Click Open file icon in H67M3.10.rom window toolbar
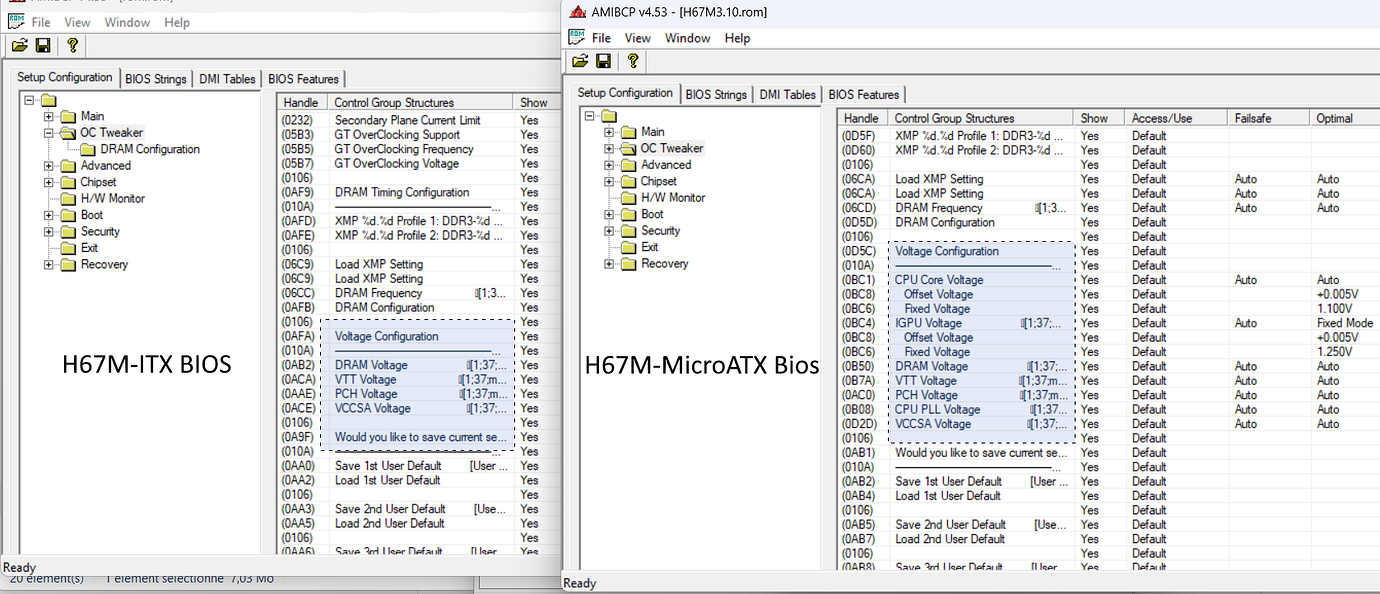This screenshot has height=594, width=1380. 580,61
